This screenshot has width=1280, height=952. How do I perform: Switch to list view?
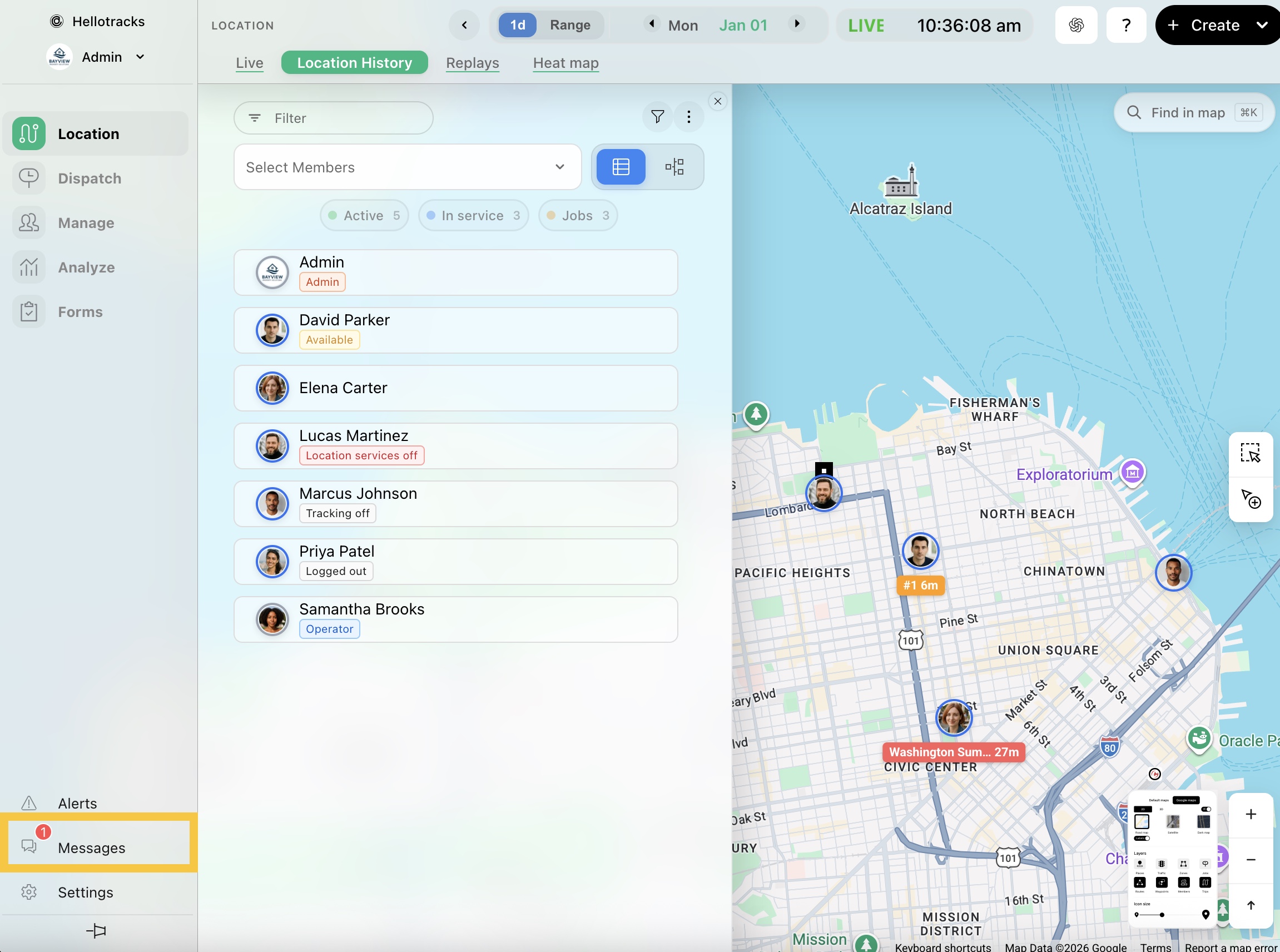pyautogui.click(x=621, y=167)
